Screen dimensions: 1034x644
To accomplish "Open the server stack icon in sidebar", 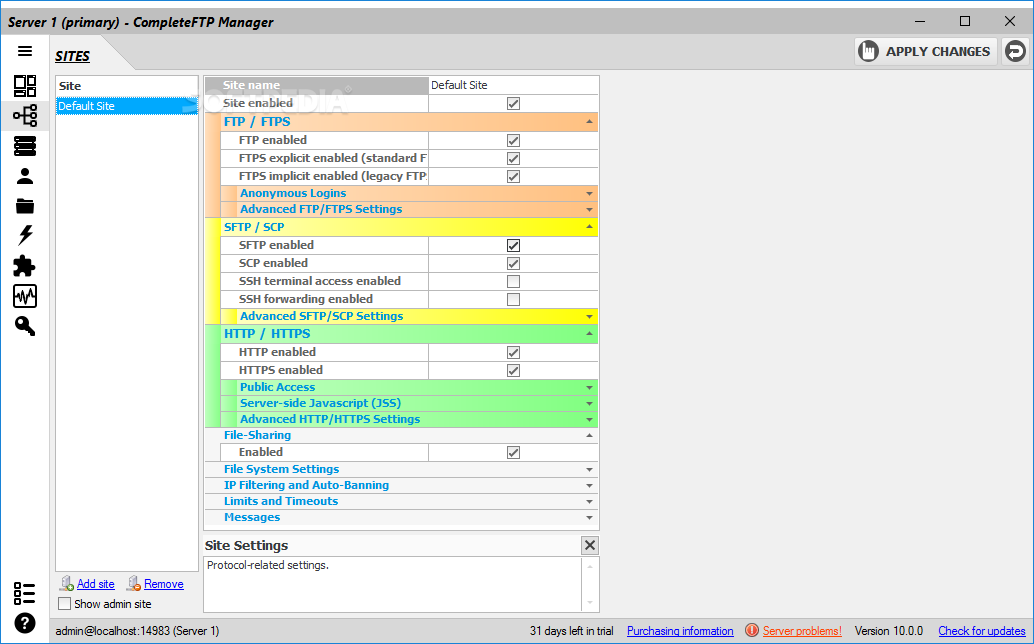I will point(25,146).
